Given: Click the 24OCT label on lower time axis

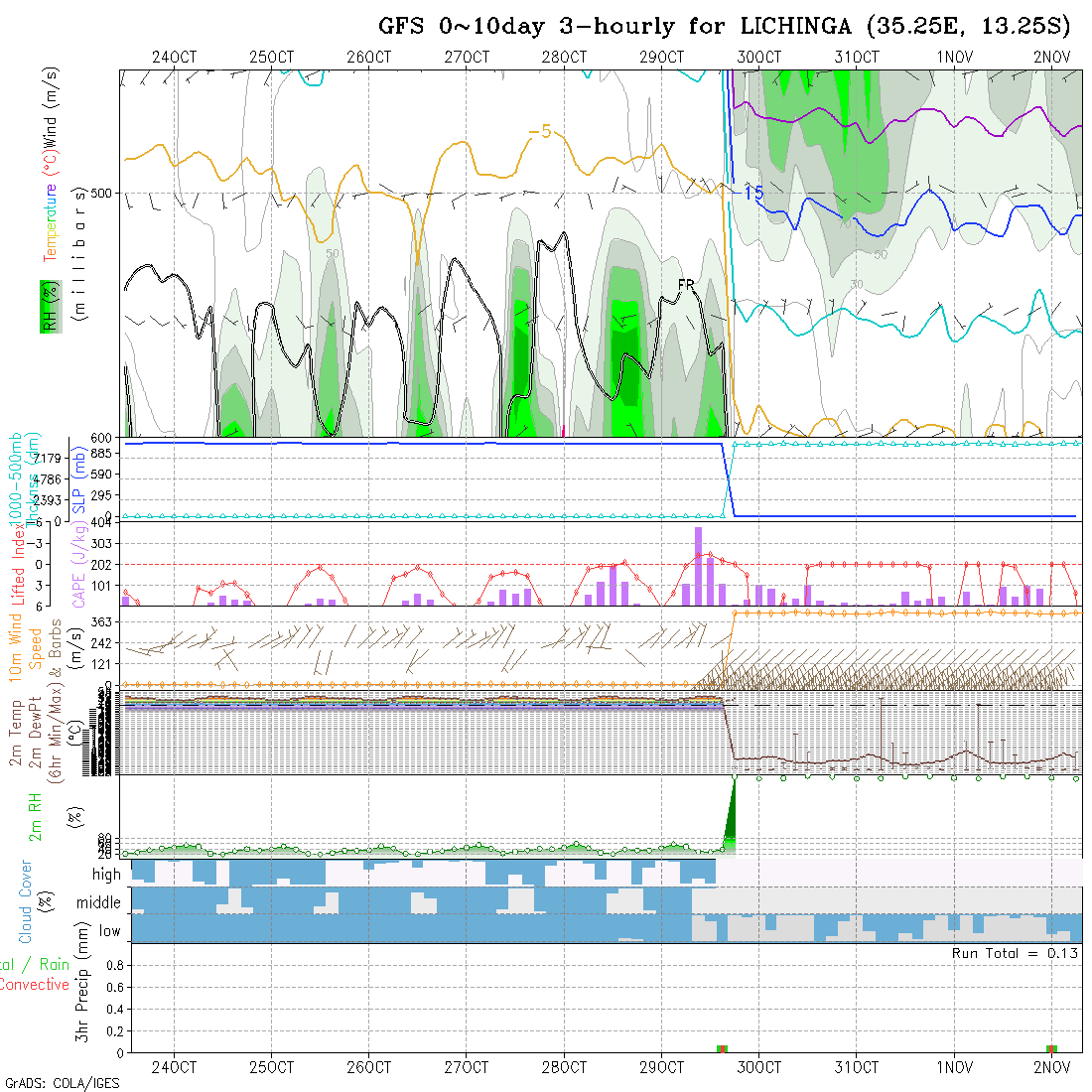Looking at the screenshot, I should 175,1068.
